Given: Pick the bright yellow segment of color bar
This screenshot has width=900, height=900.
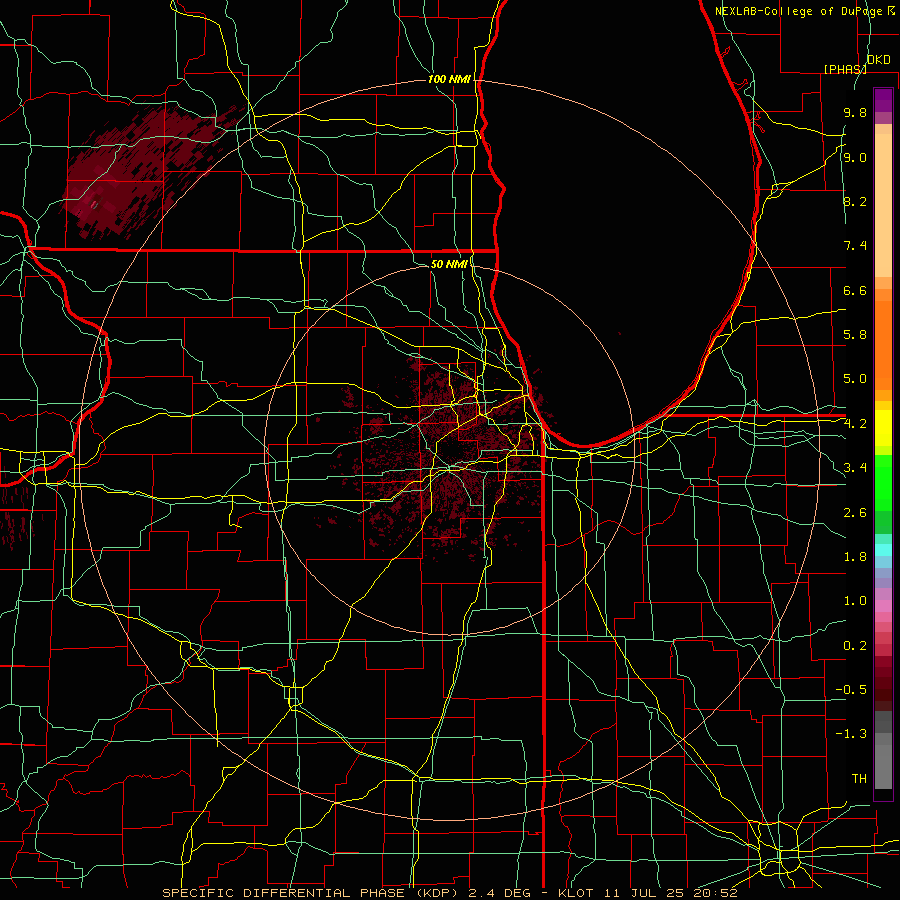Looking at the screenshot, I should click(x=883, y=428).
